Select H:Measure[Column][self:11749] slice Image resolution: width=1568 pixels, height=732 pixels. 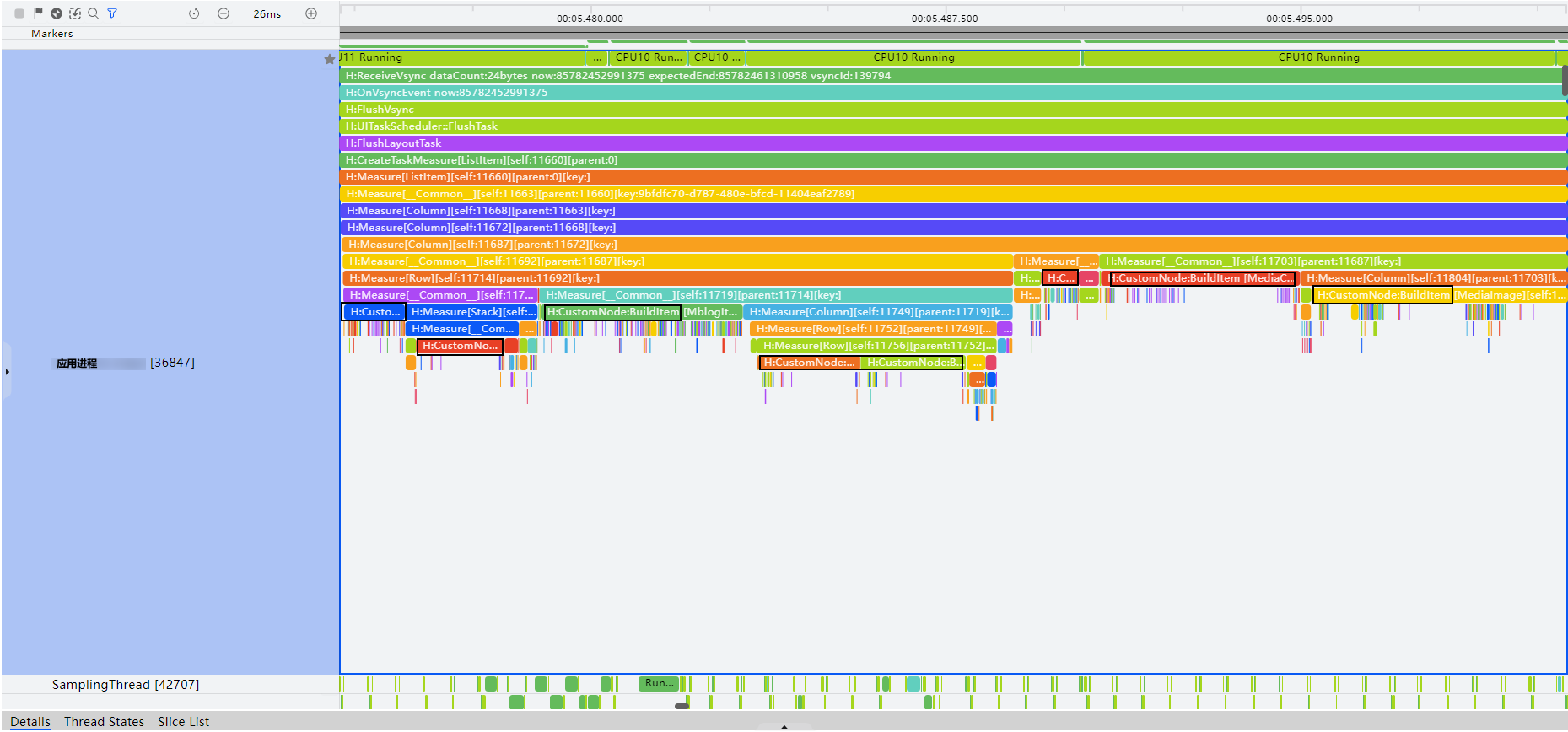pyautogui.click(x=878, y=312)
